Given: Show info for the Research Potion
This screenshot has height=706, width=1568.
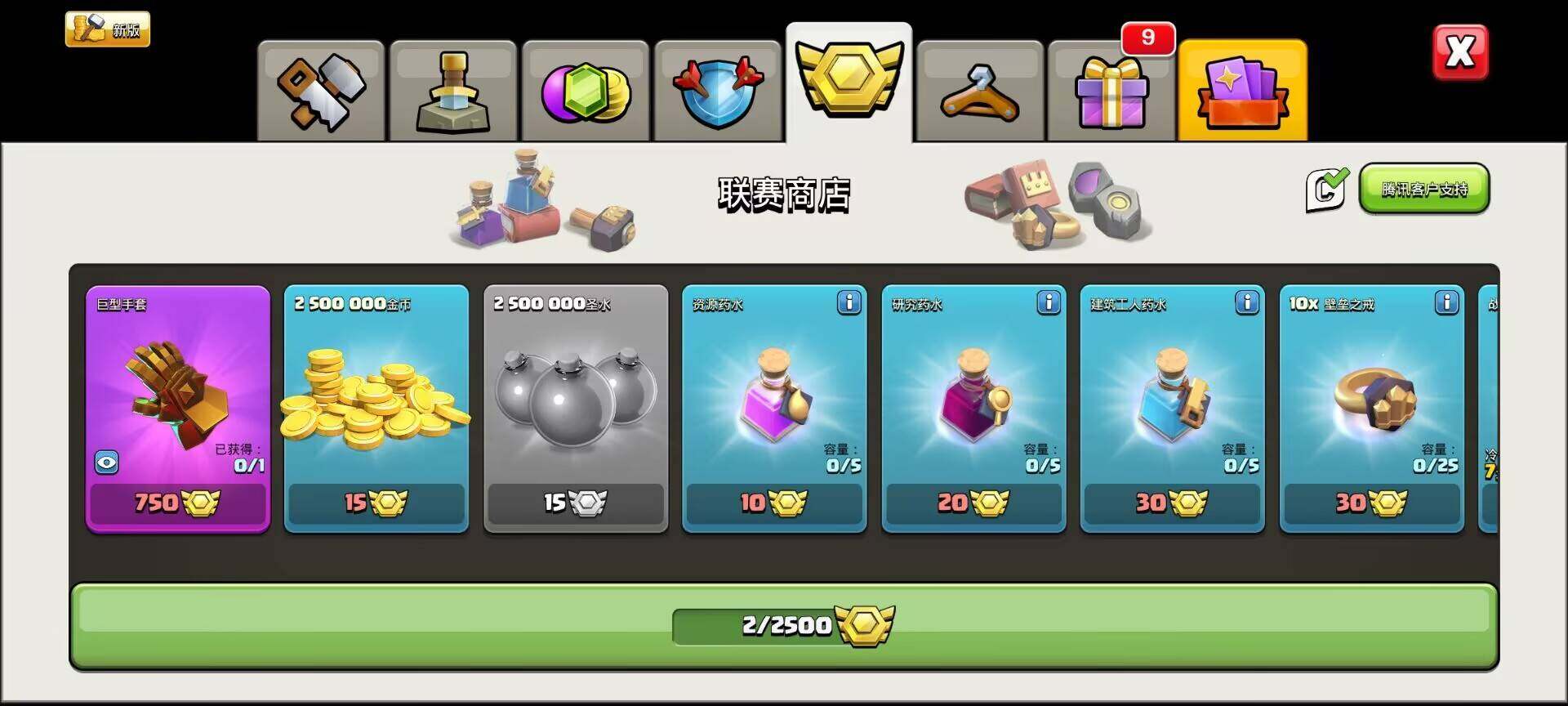Looking at the screenshot, I should (x=1049, y=303).
